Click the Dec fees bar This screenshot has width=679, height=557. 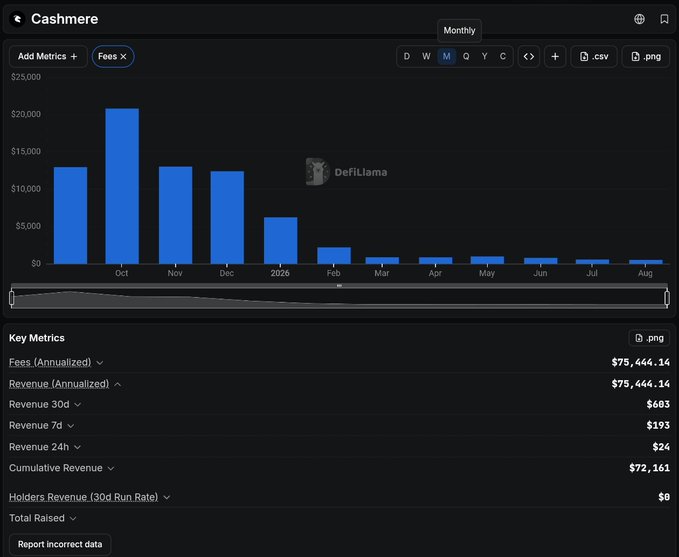click(x=227, y=217)
